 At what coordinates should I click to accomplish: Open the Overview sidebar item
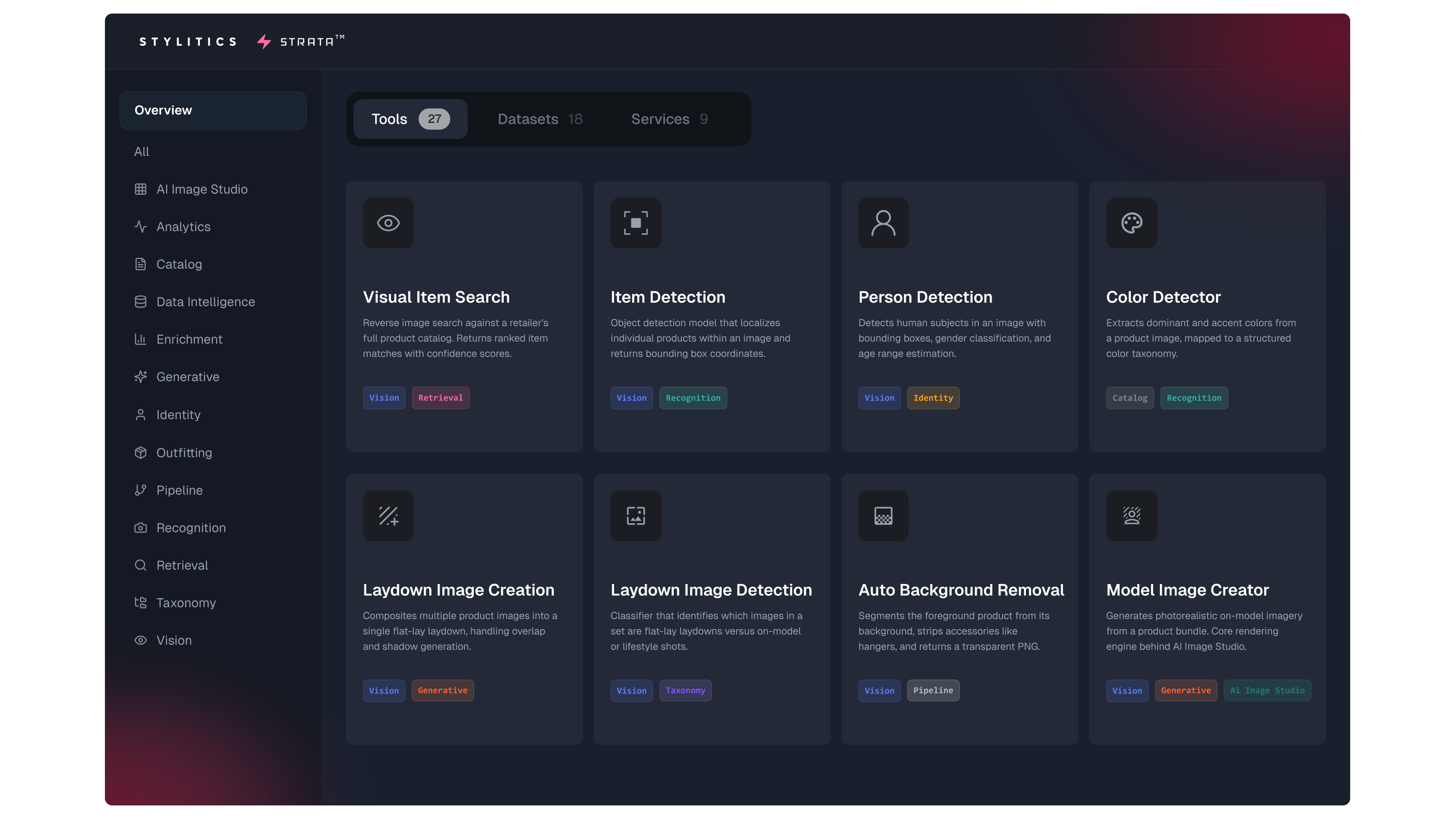(x=213, y=110)
